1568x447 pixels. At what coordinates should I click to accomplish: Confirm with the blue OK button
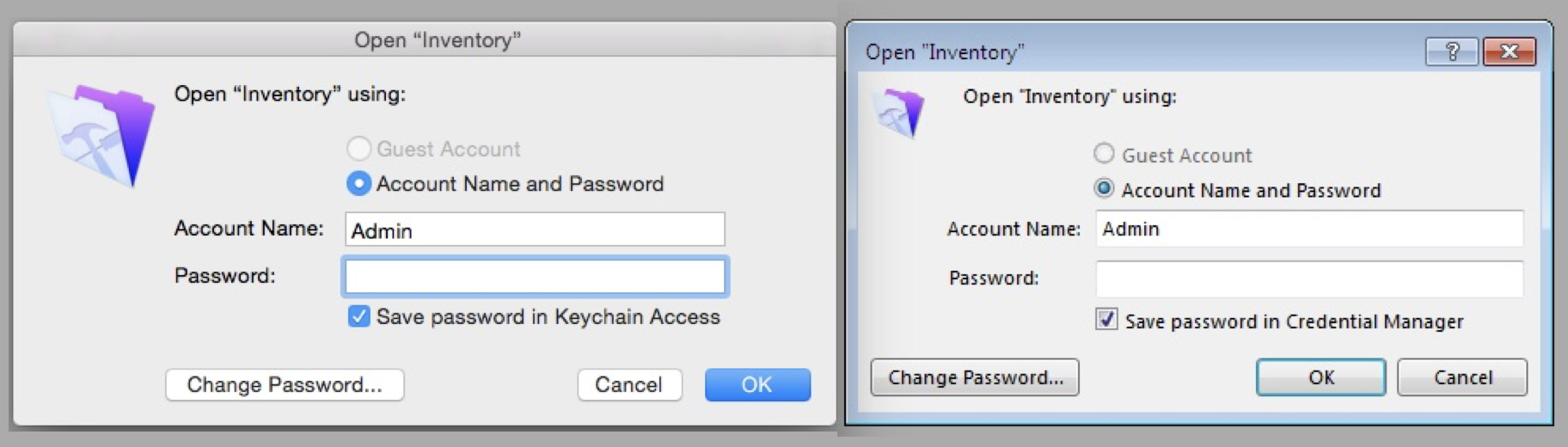coord(757,384)
